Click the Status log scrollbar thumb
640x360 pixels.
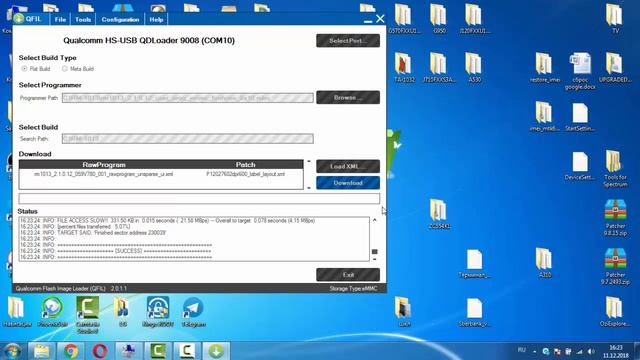[x=374, y=251]
